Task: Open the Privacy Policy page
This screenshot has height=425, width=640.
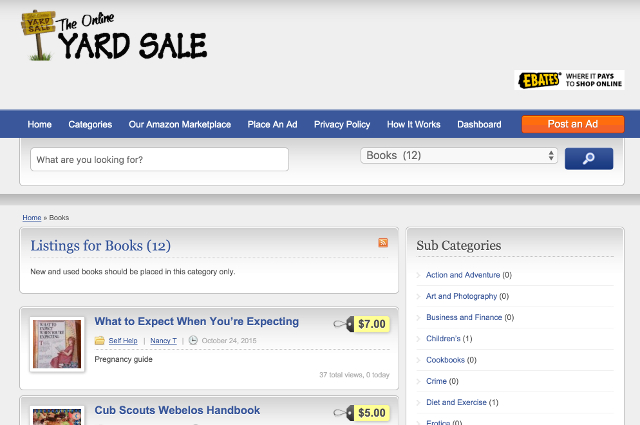Action: [x=342, y=125]
